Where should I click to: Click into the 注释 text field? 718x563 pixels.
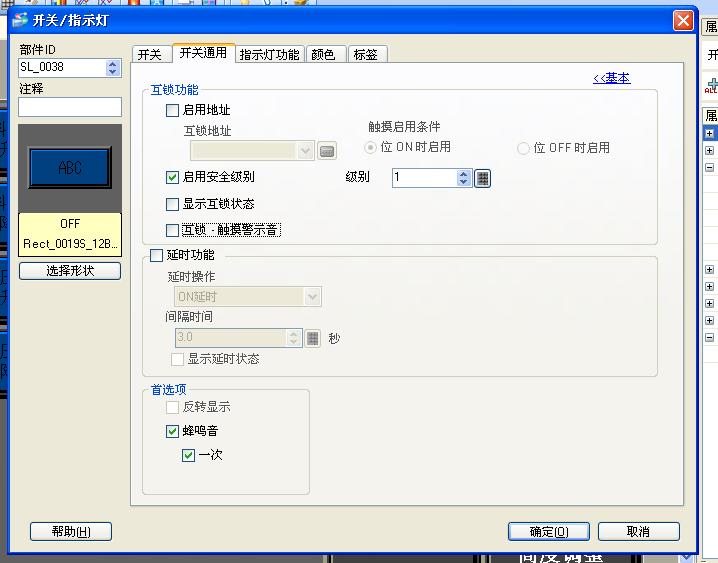[x=70, y=107]
